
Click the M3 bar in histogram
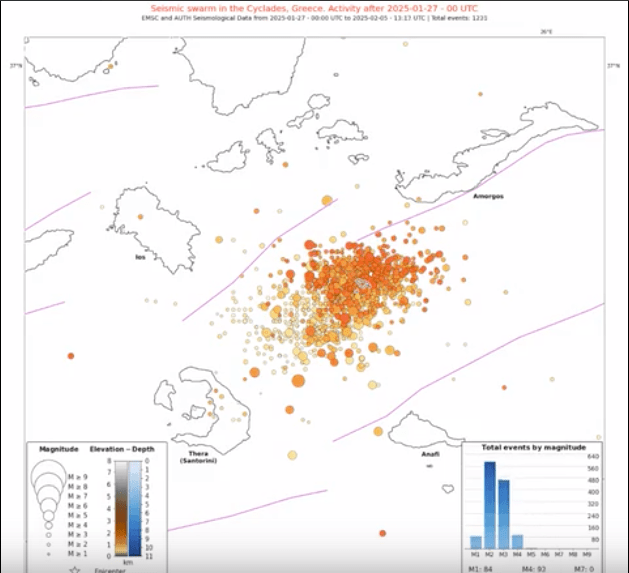504,514
